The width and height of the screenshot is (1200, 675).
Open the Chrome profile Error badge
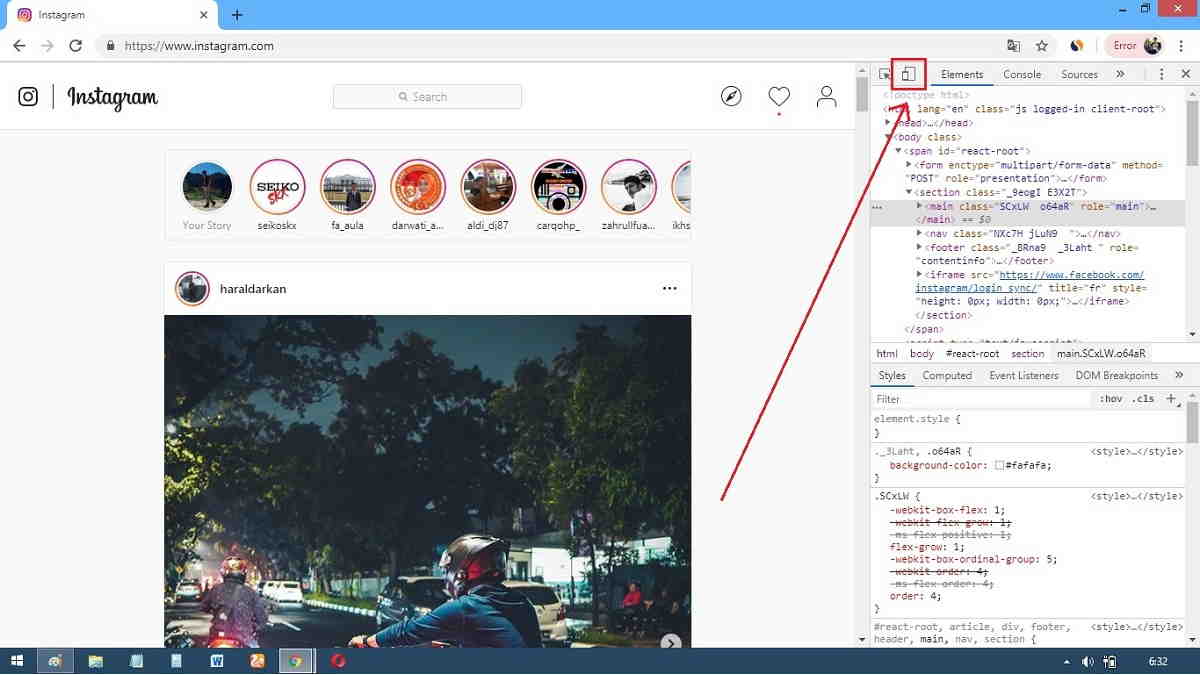[x=1137, y=45]
